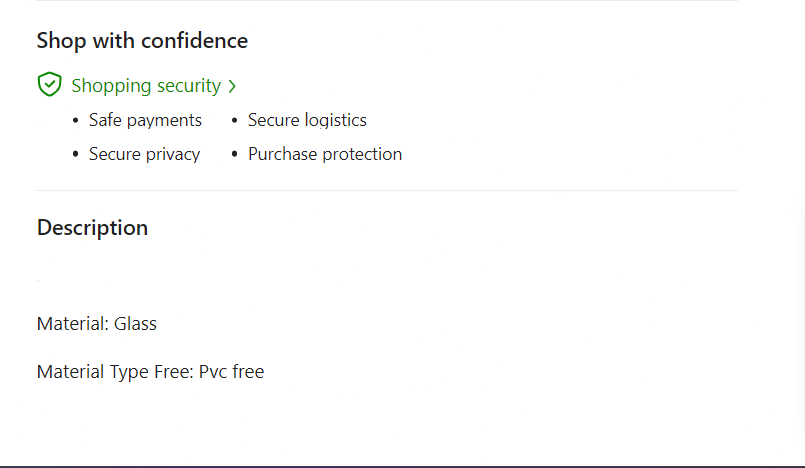
Task: Click the word confidence in the heading
Action: (x=194, y=41)
